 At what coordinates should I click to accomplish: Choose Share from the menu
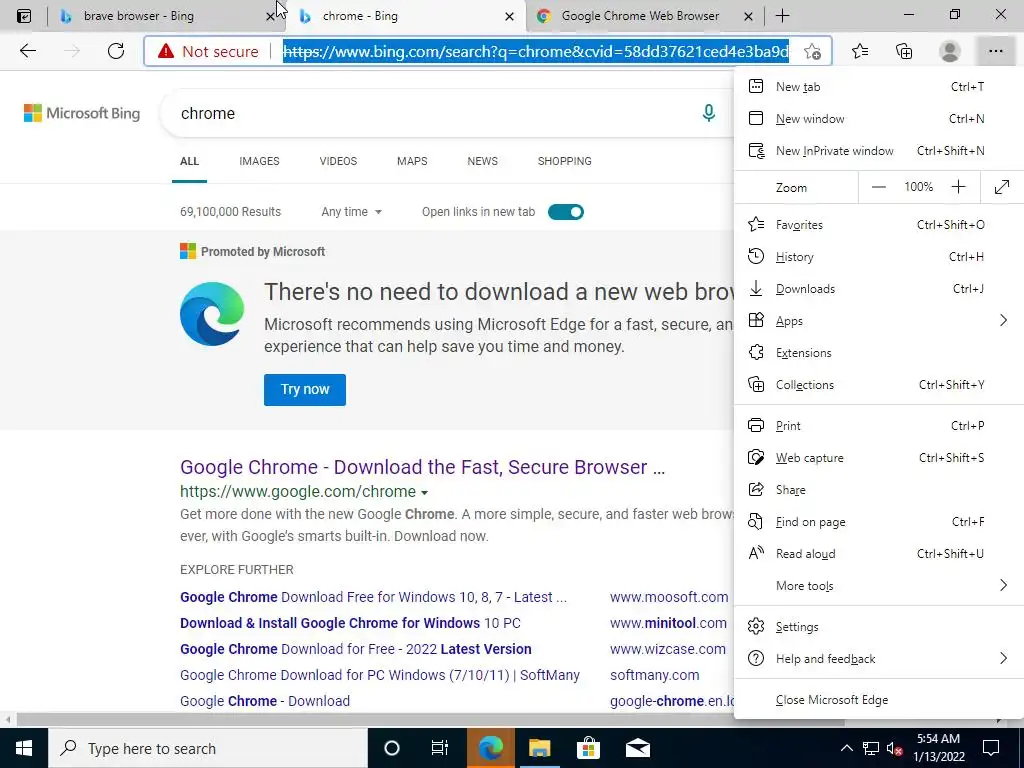tap(879, 490)
